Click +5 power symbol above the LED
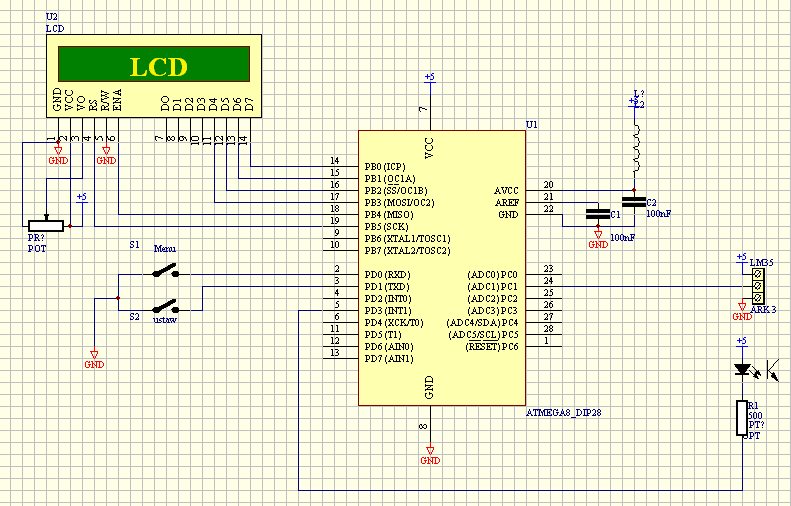791x506 pixels. (x=742, y=343)
